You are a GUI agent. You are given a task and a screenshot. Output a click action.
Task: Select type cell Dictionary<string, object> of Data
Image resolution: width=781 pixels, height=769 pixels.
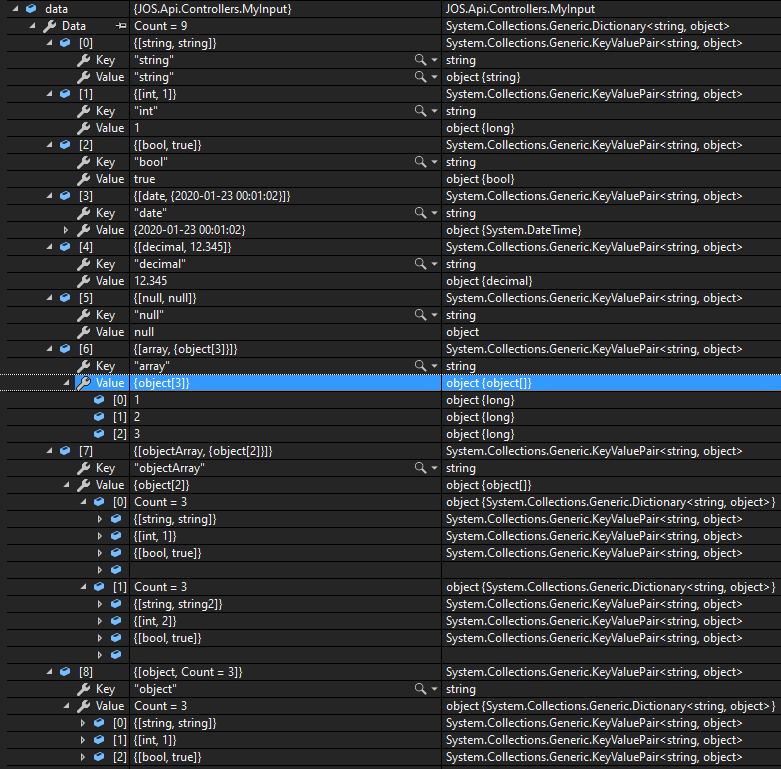[611, 25]
